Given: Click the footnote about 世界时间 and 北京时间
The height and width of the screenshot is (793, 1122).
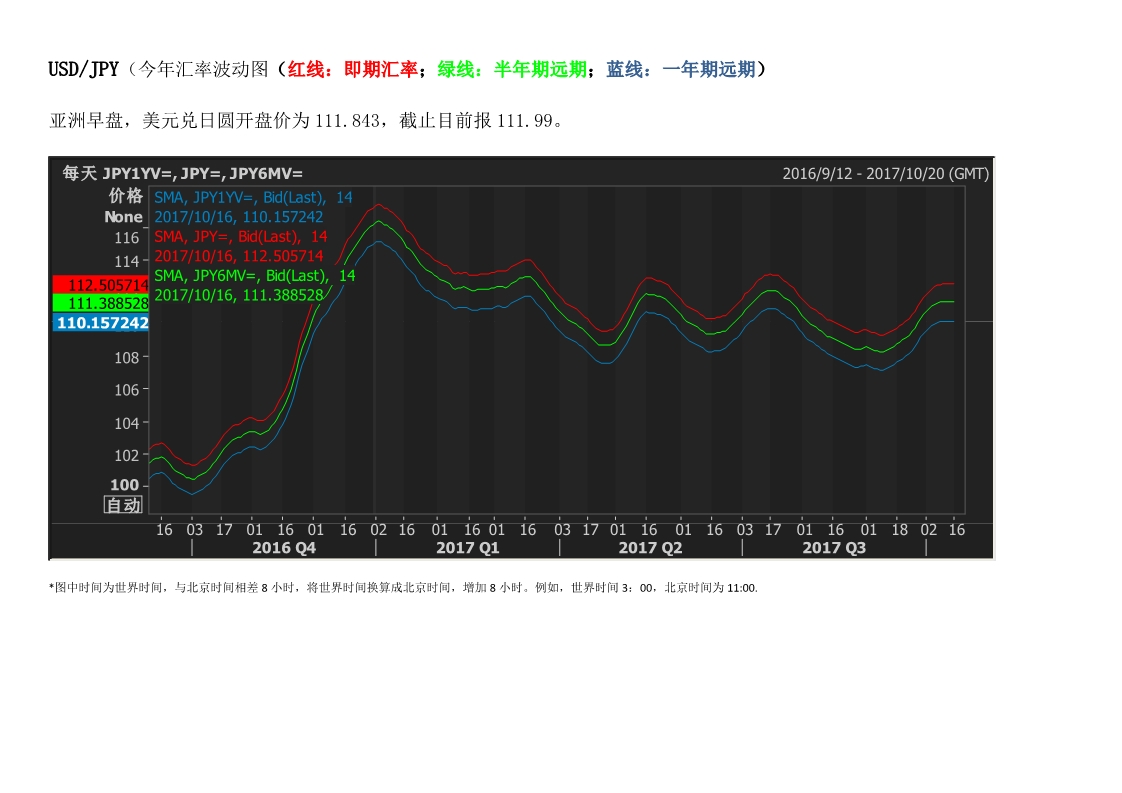Looking at the screenshot, I should point(403,588).
